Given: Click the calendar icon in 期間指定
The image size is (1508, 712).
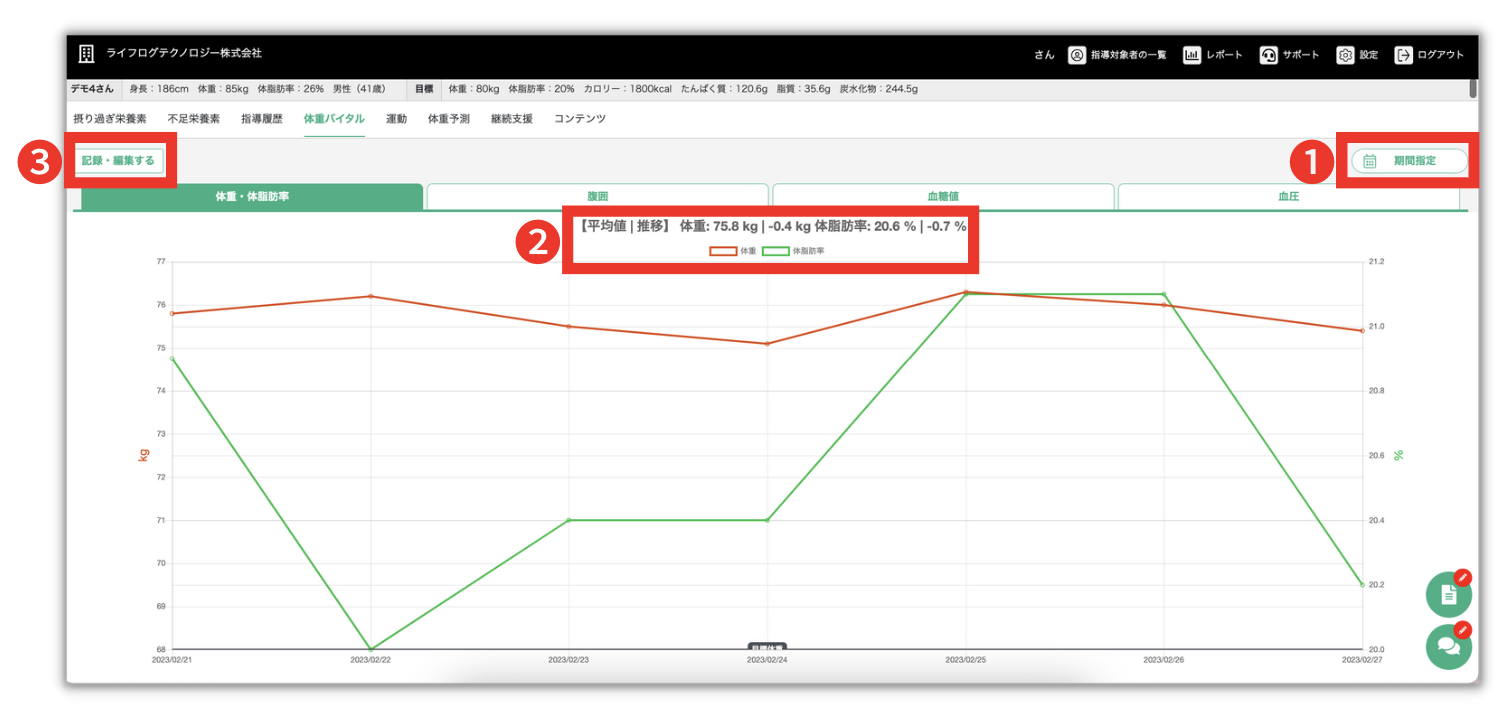Looking at the screenshot, I should tap(1370, 161).
